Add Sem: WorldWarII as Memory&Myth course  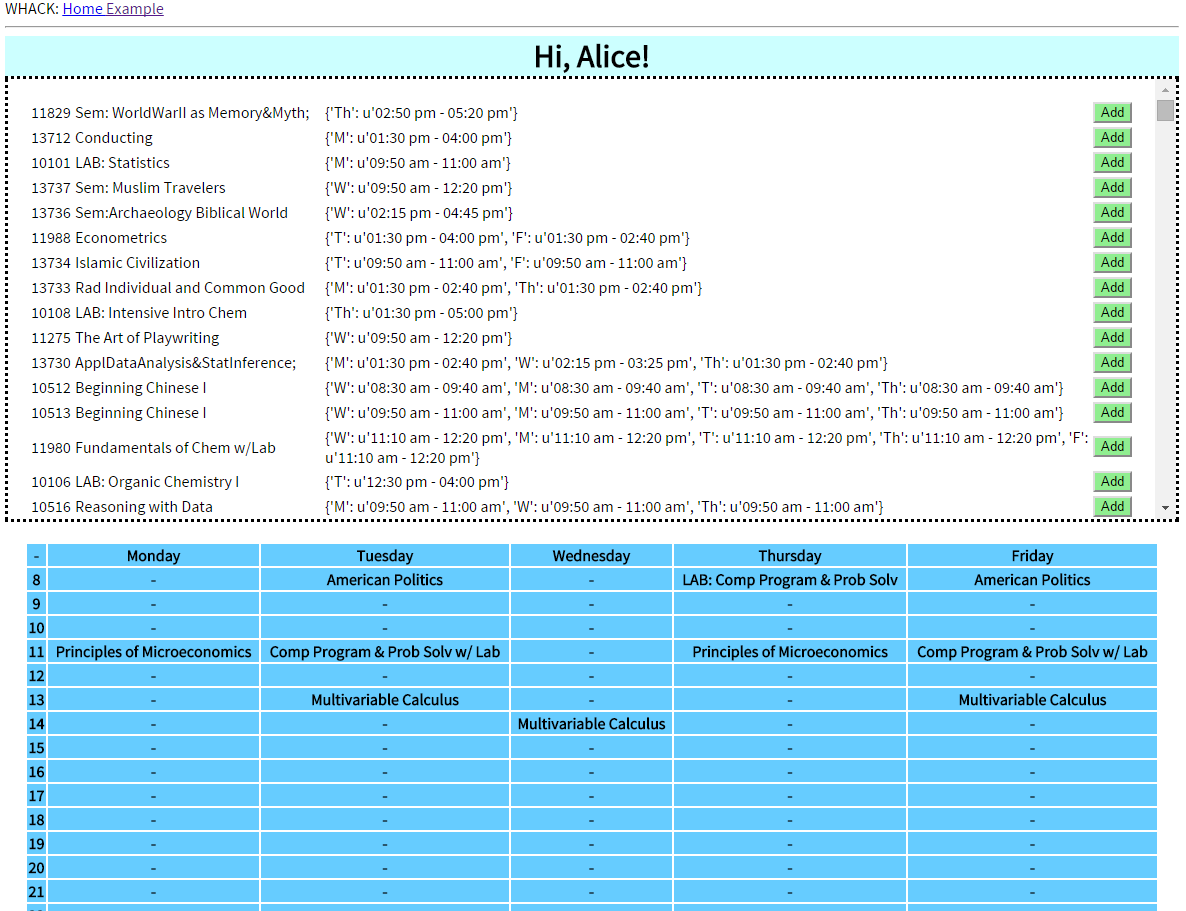pyautogui.click(x=1112, y=113)
